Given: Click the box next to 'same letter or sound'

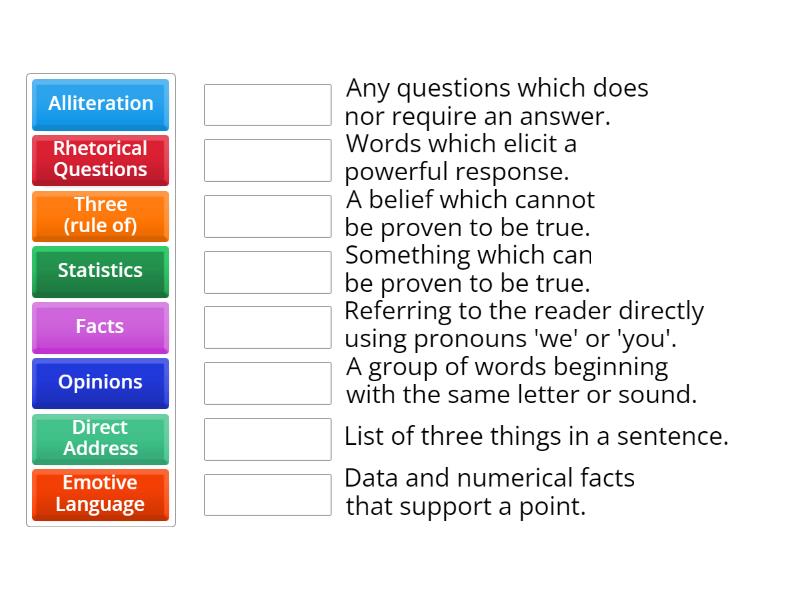Looking at the screenshot, I should [x=267, y=383].
